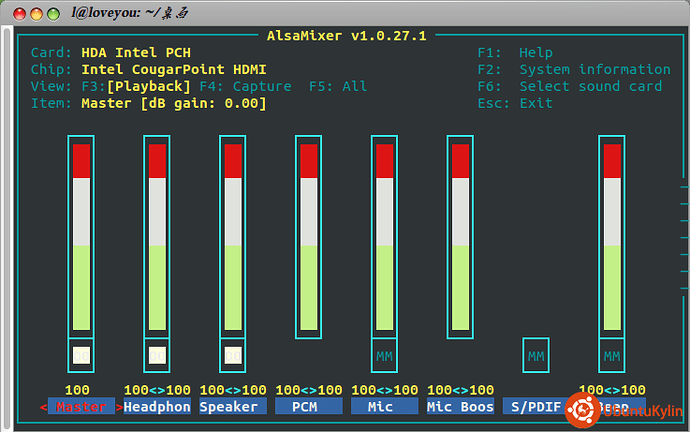Maximize window with the green button
Screen dimensions: 690x432
(54, 14)
